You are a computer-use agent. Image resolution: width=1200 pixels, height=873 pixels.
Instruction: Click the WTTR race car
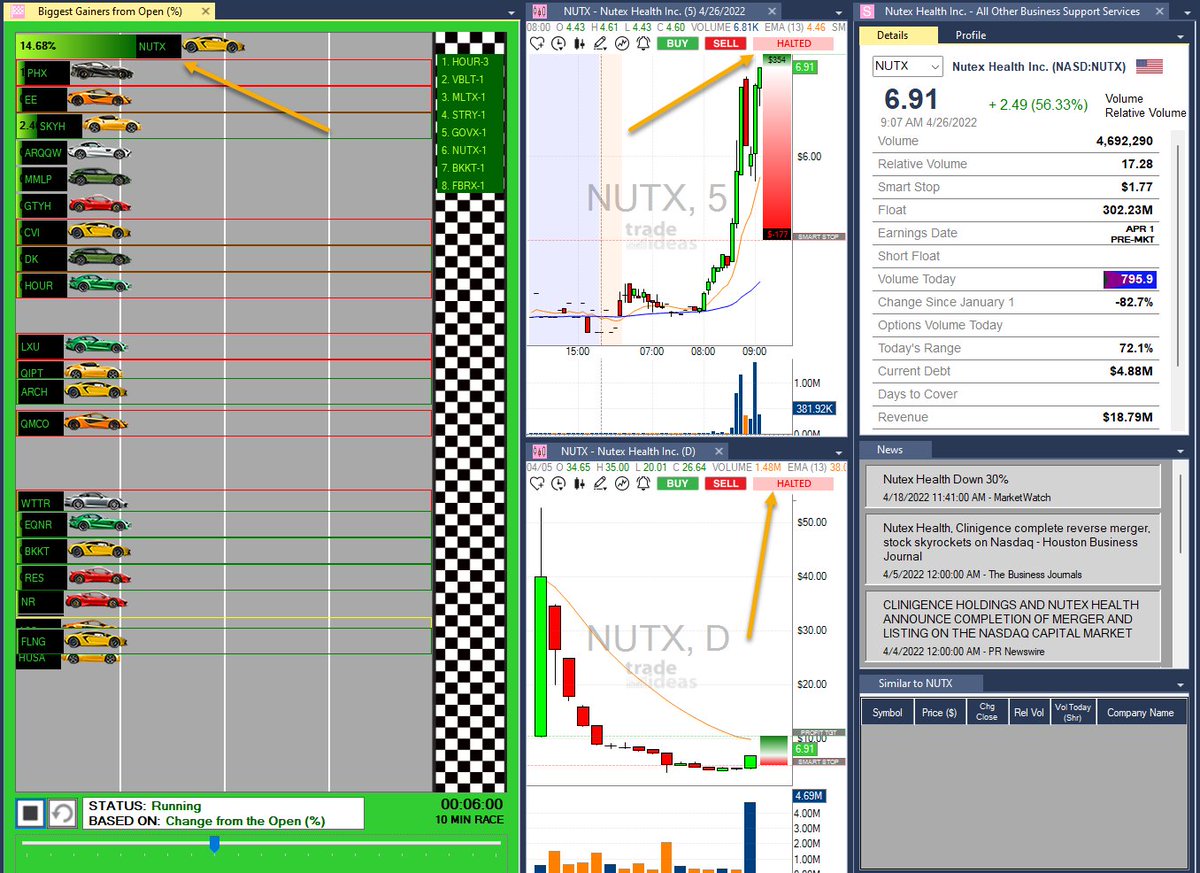[96, 503]
